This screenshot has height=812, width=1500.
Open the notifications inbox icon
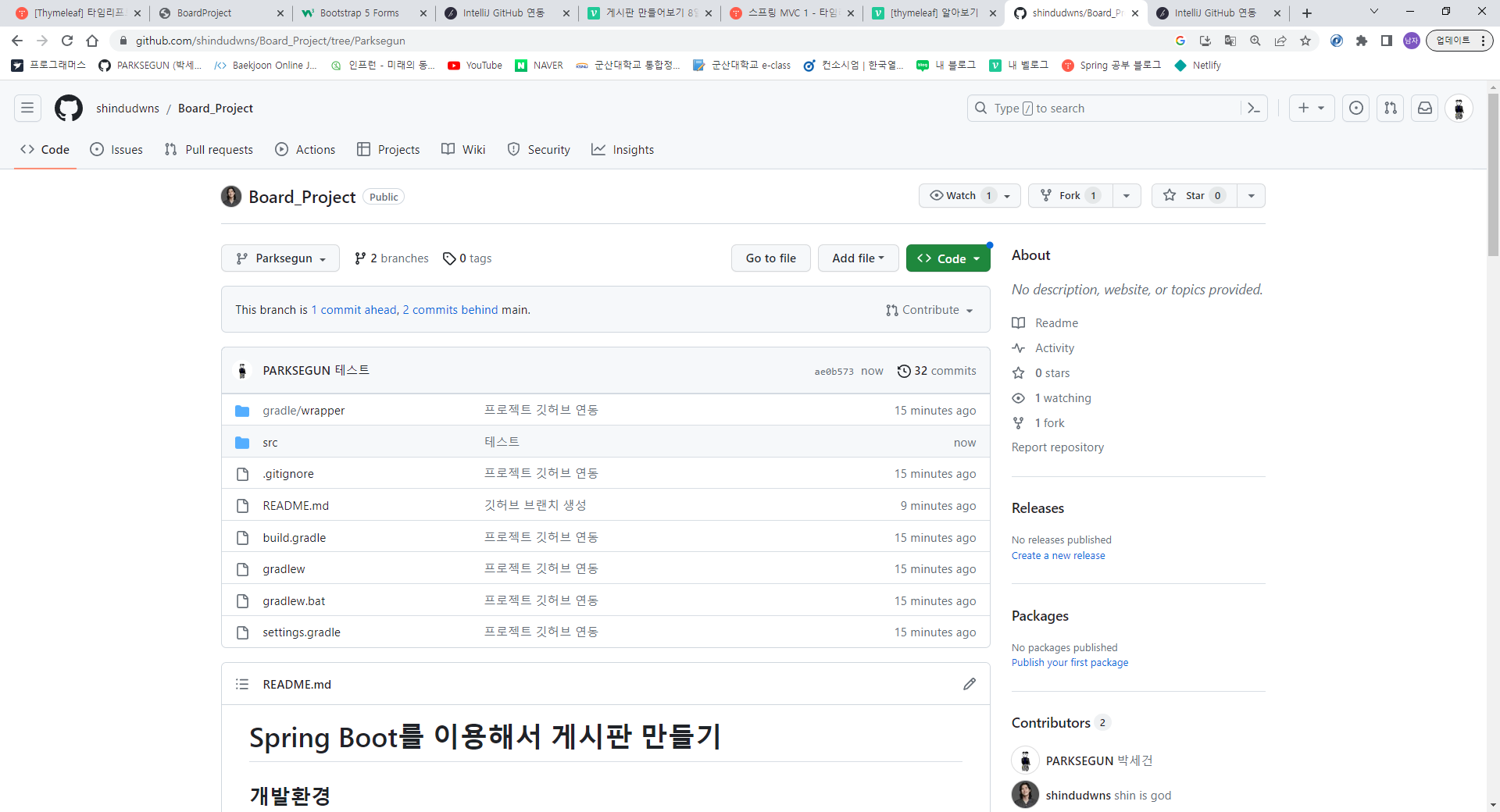click(1425, 109)
